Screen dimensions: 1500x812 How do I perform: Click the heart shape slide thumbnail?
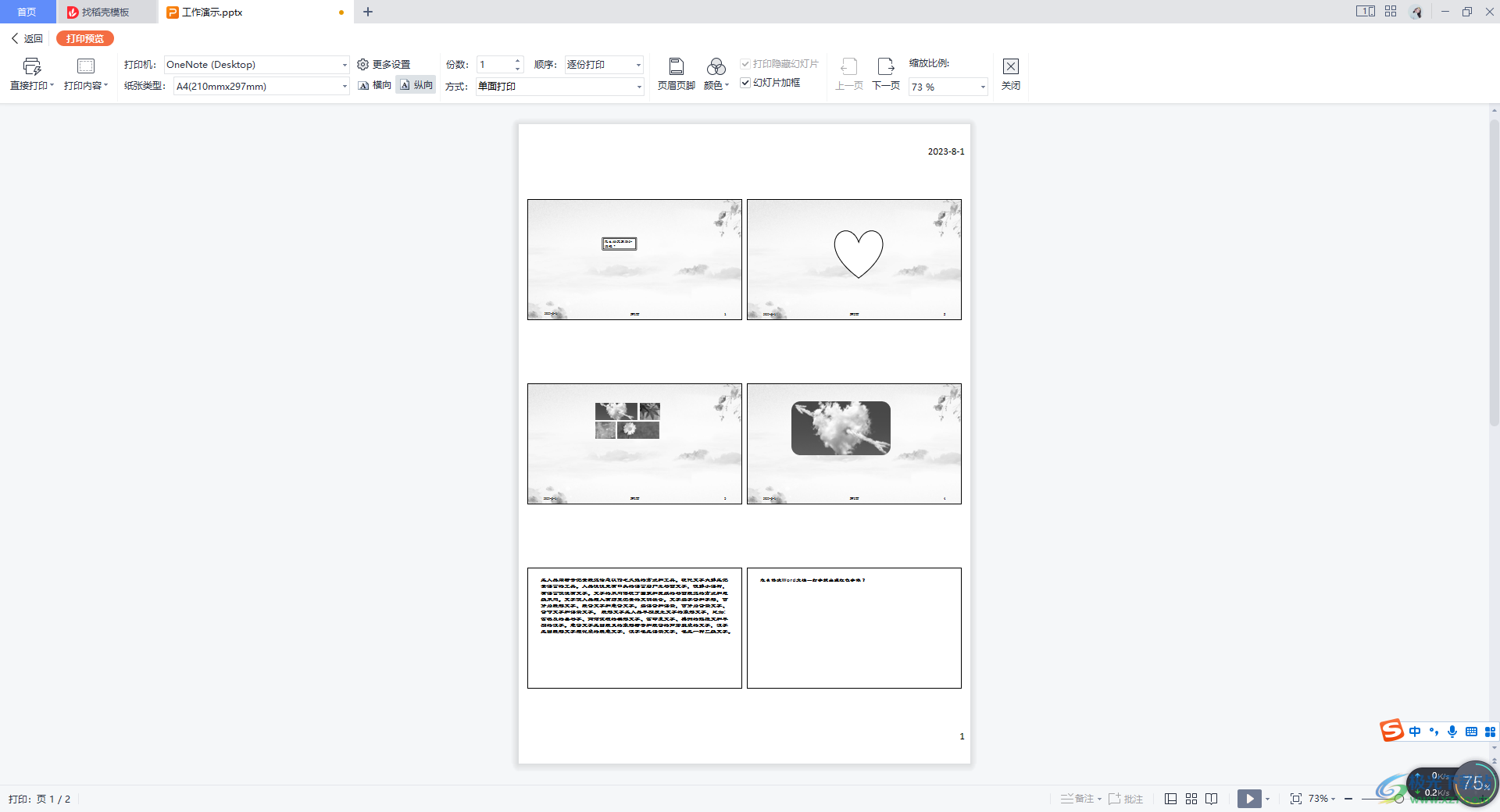tap(854, 259)
